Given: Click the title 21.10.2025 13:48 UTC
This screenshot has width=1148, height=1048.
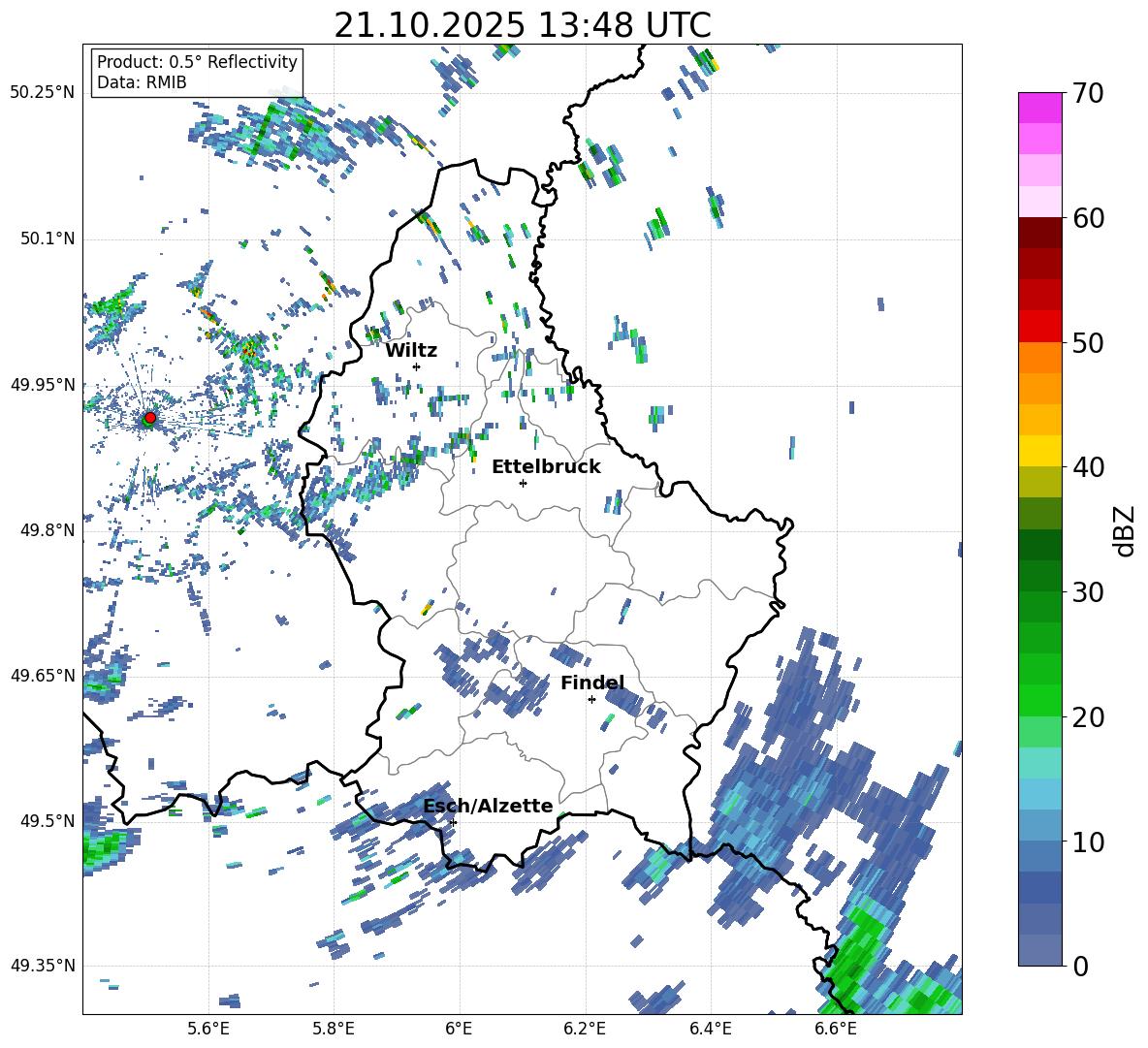Looking at the screenshot, I should coord(523,25).
